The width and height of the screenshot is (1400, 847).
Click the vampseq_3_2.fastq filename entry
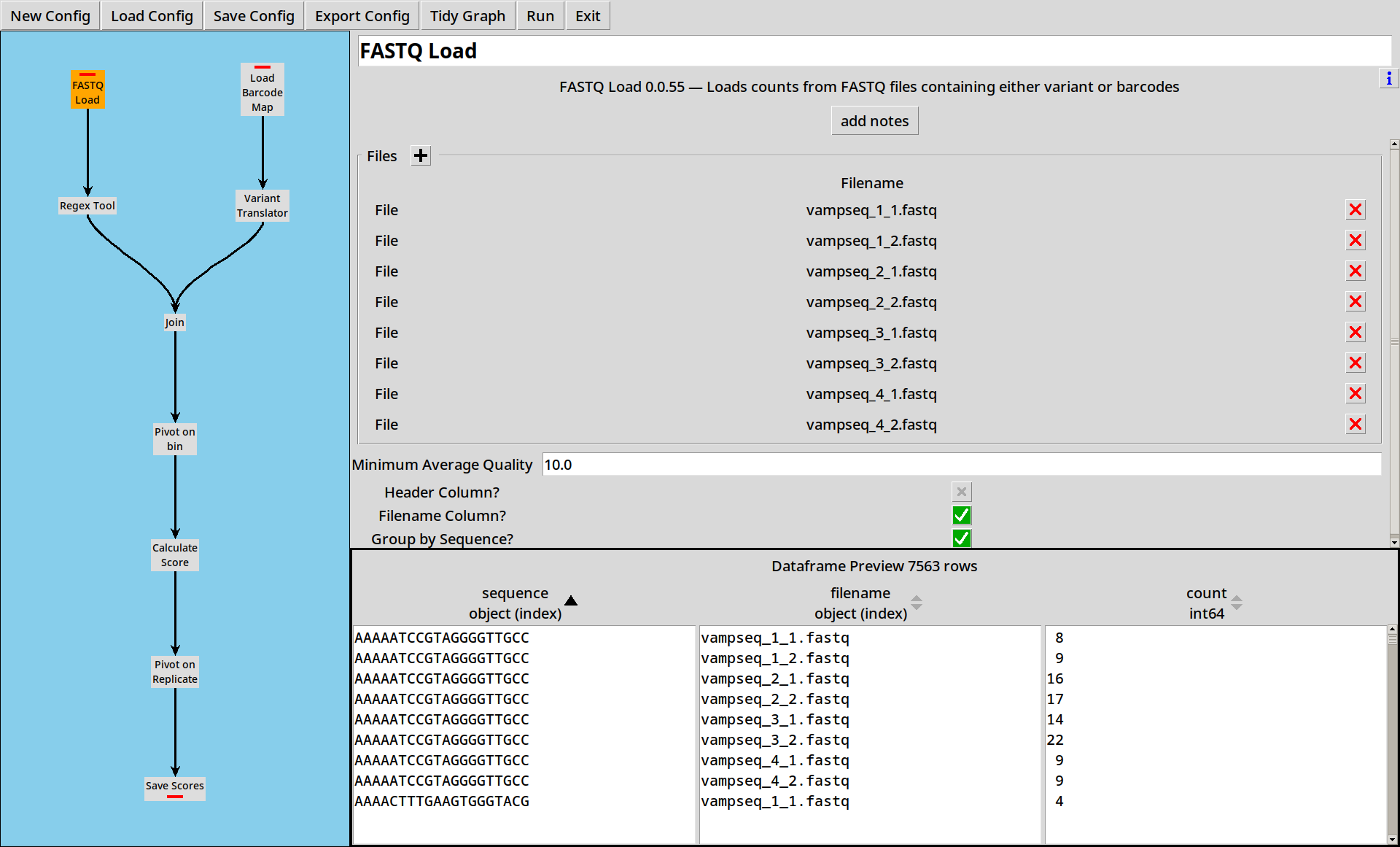tap(871, 363)
